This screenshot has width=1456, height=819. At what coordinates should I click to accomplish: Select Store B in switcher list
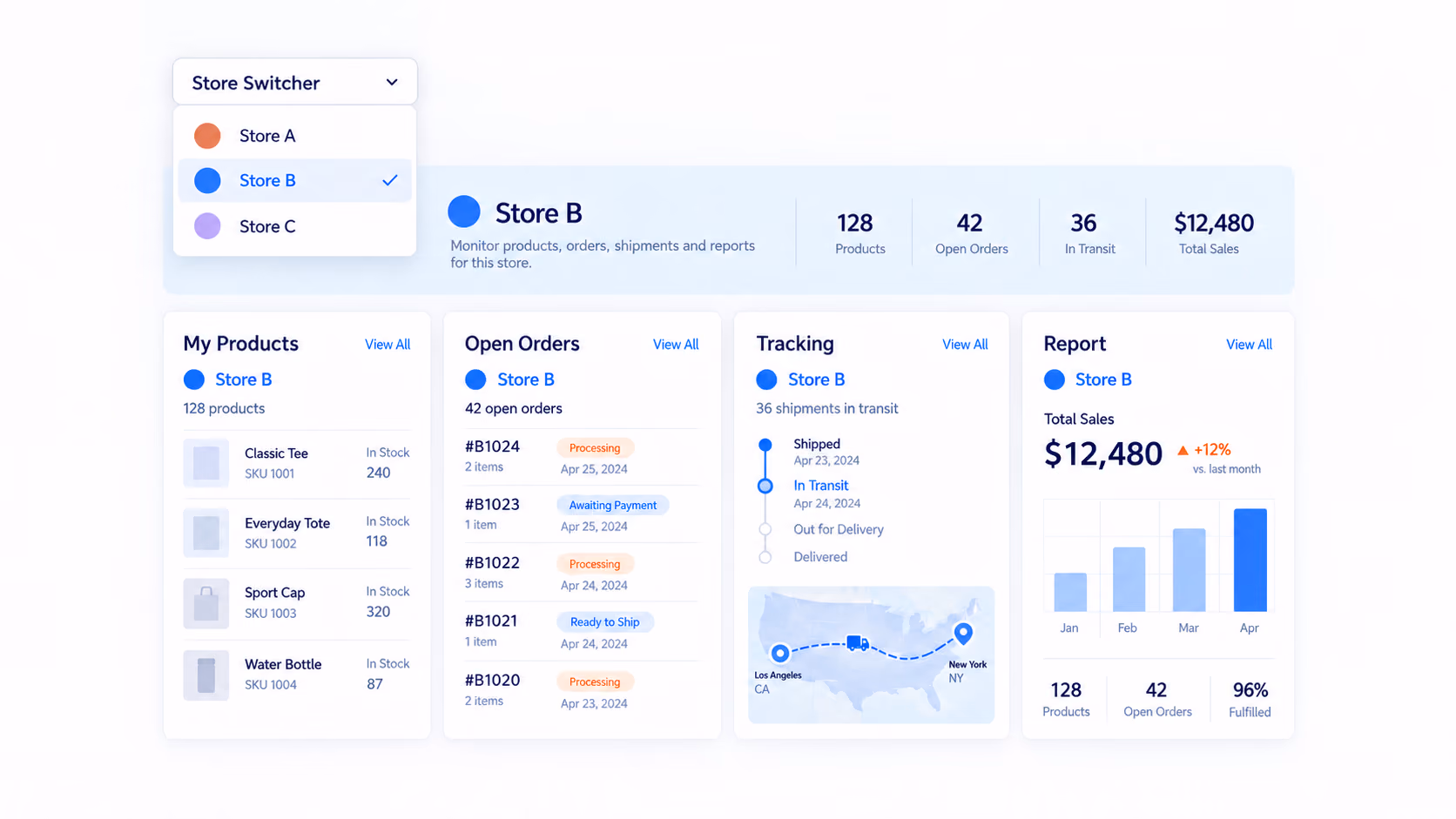point(295,180)
